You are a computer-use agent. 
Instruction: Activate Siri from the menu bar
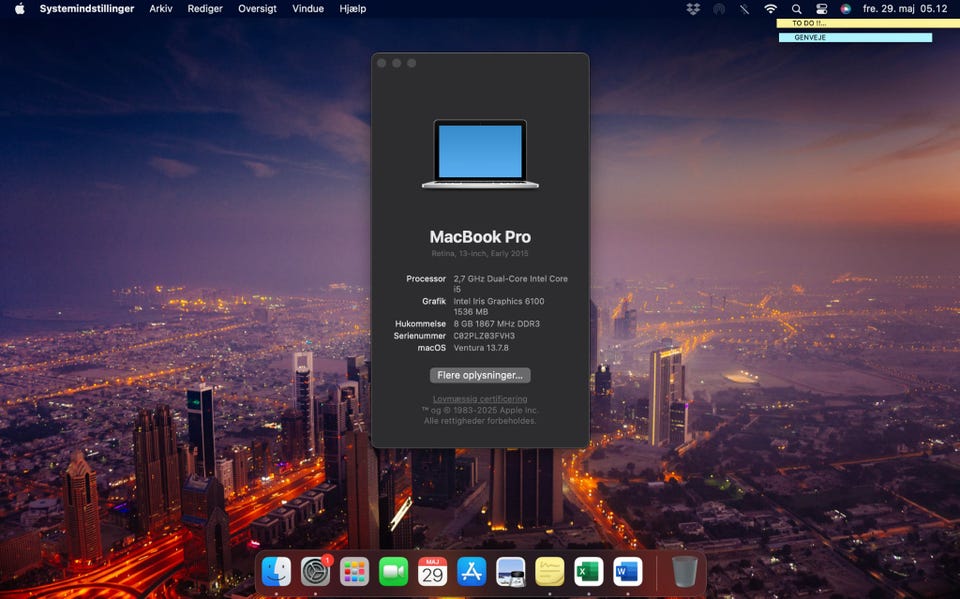(x=846, y=9)
